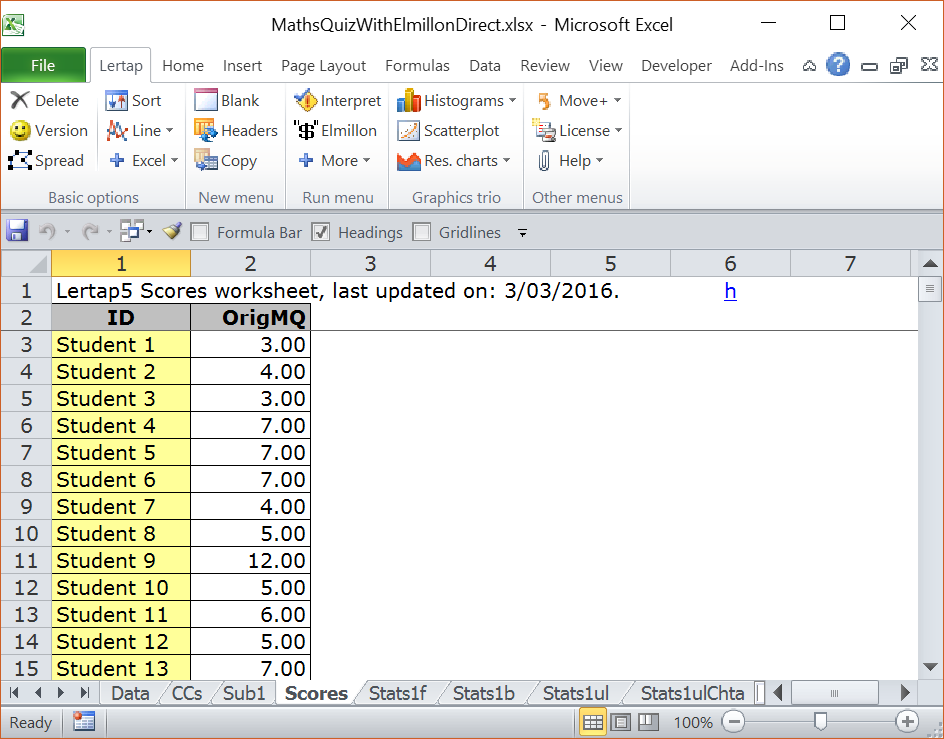Enable the Gridlines checkbox

[422, 232]
